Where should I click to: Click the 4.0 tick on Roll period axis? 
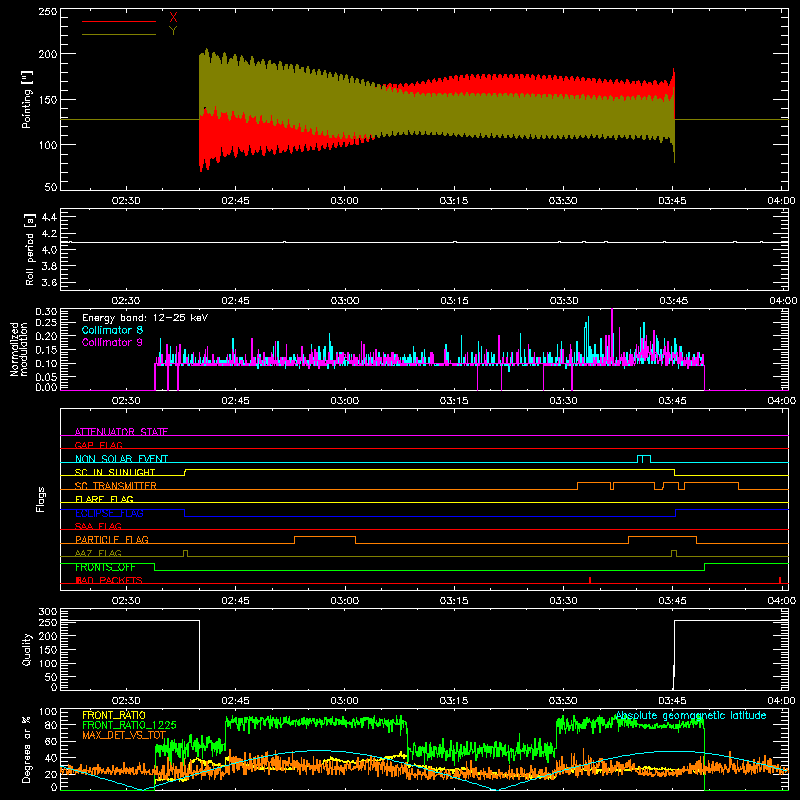point(49,250)
